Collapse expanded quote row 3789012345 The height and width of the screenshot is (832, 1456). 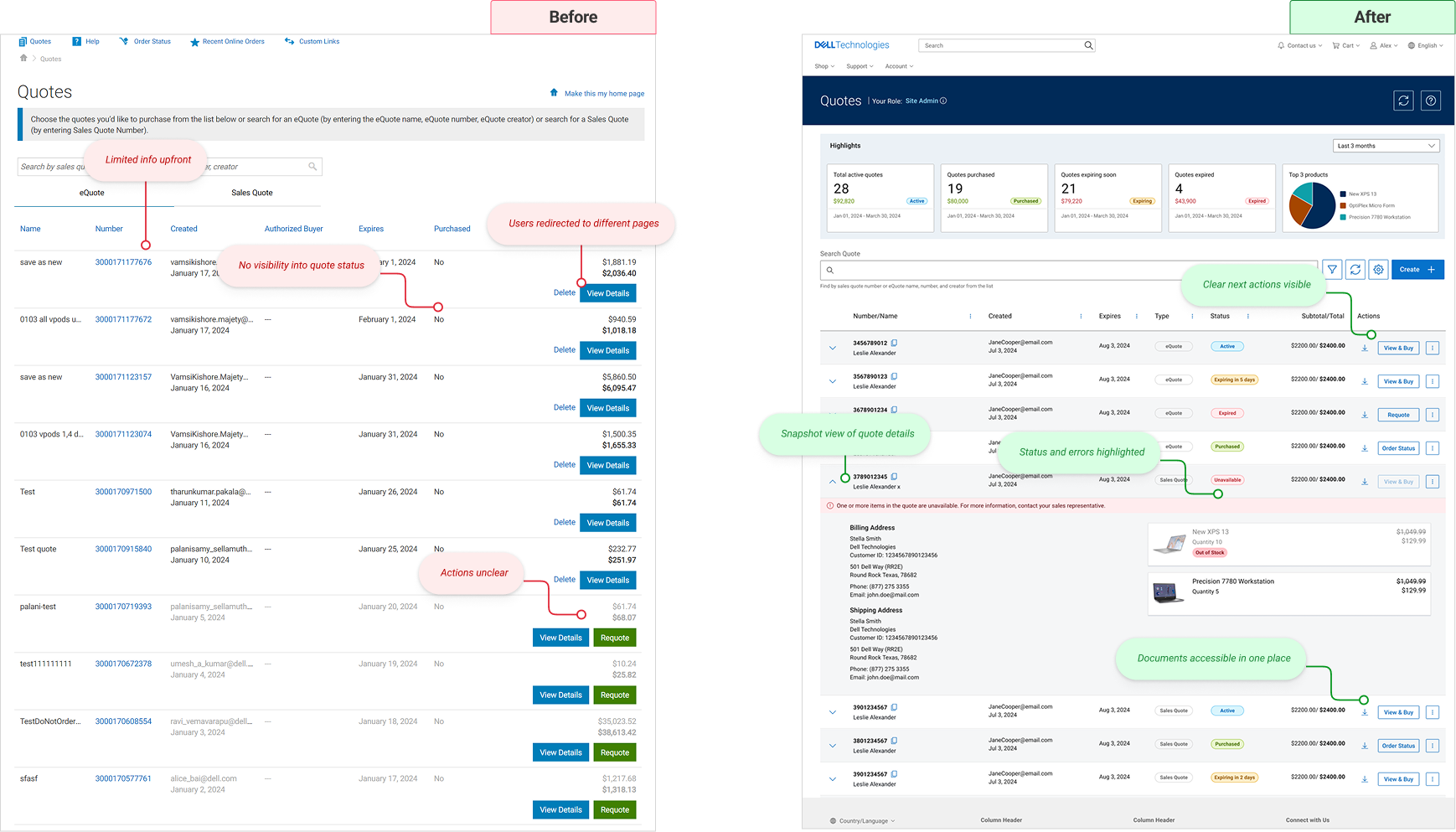pyautogui.click(x=833, y=482)
